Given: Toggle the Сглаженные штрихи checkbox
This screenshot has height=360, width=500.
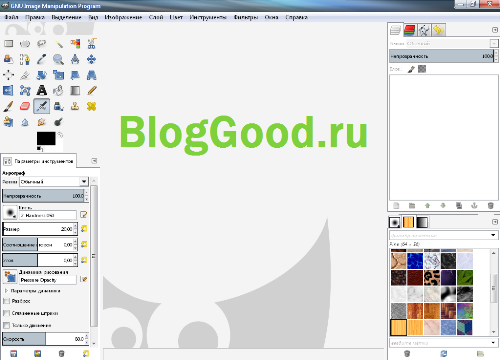Looking at the screenshot, I should pyautogui.click(x=6, y=313).
